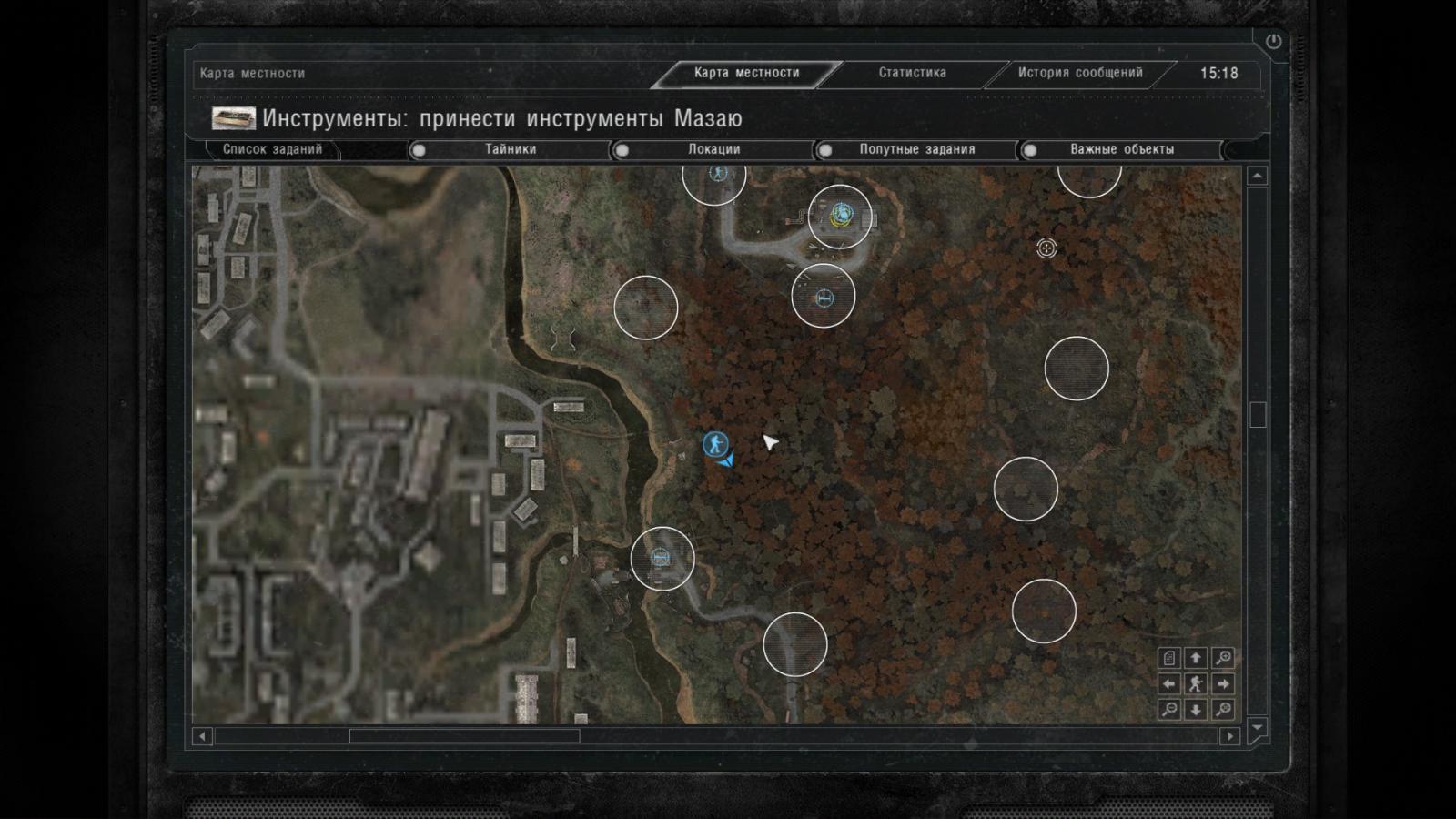Click the horizontal scrollbar thumb under the map

464,736
